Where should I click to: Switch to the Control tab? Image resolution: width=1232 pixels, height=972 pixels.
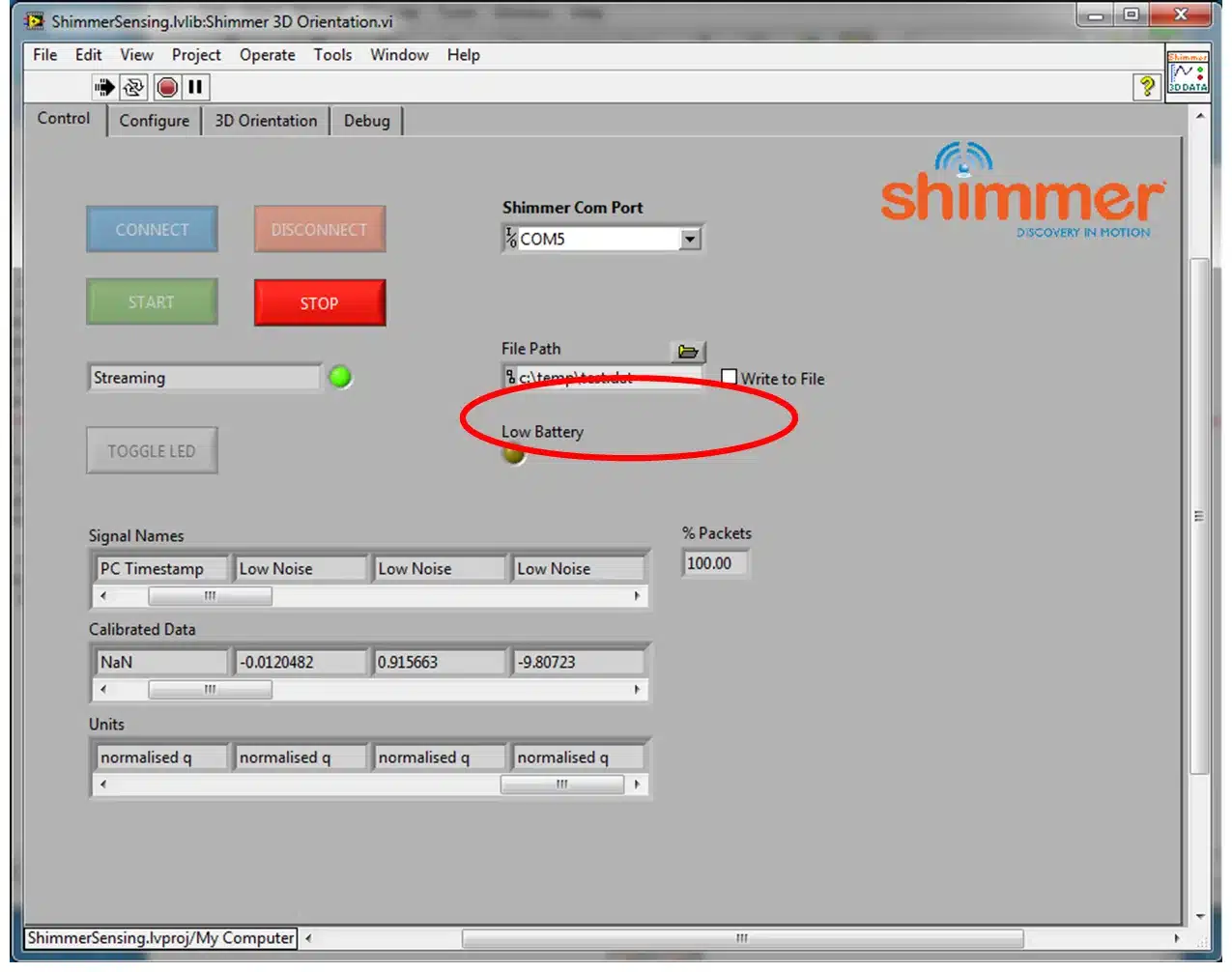[64, 119]
